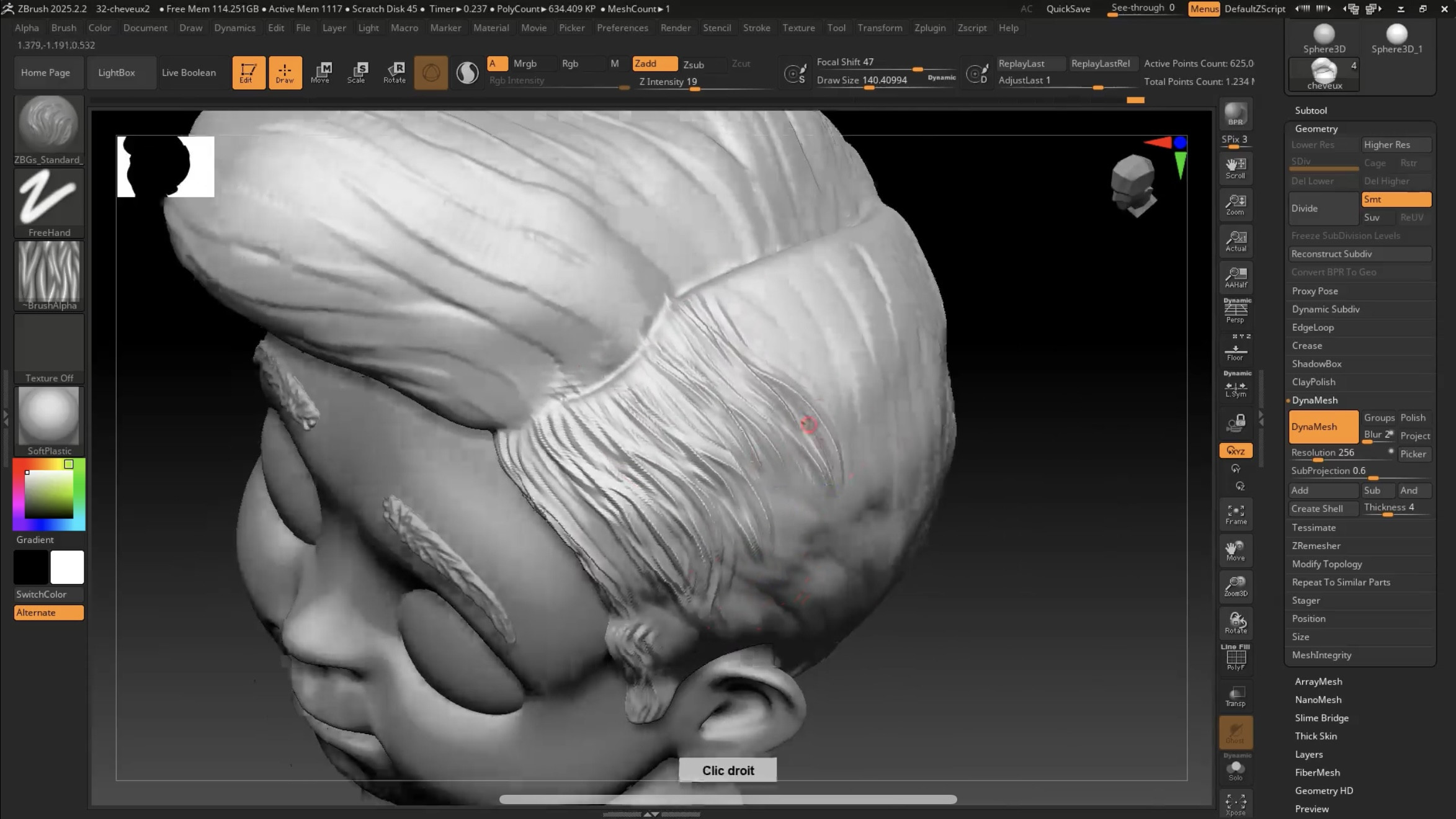Toggle the Alternate color button
This screenshot has width=1456, height=819.
tap(49, 612)
